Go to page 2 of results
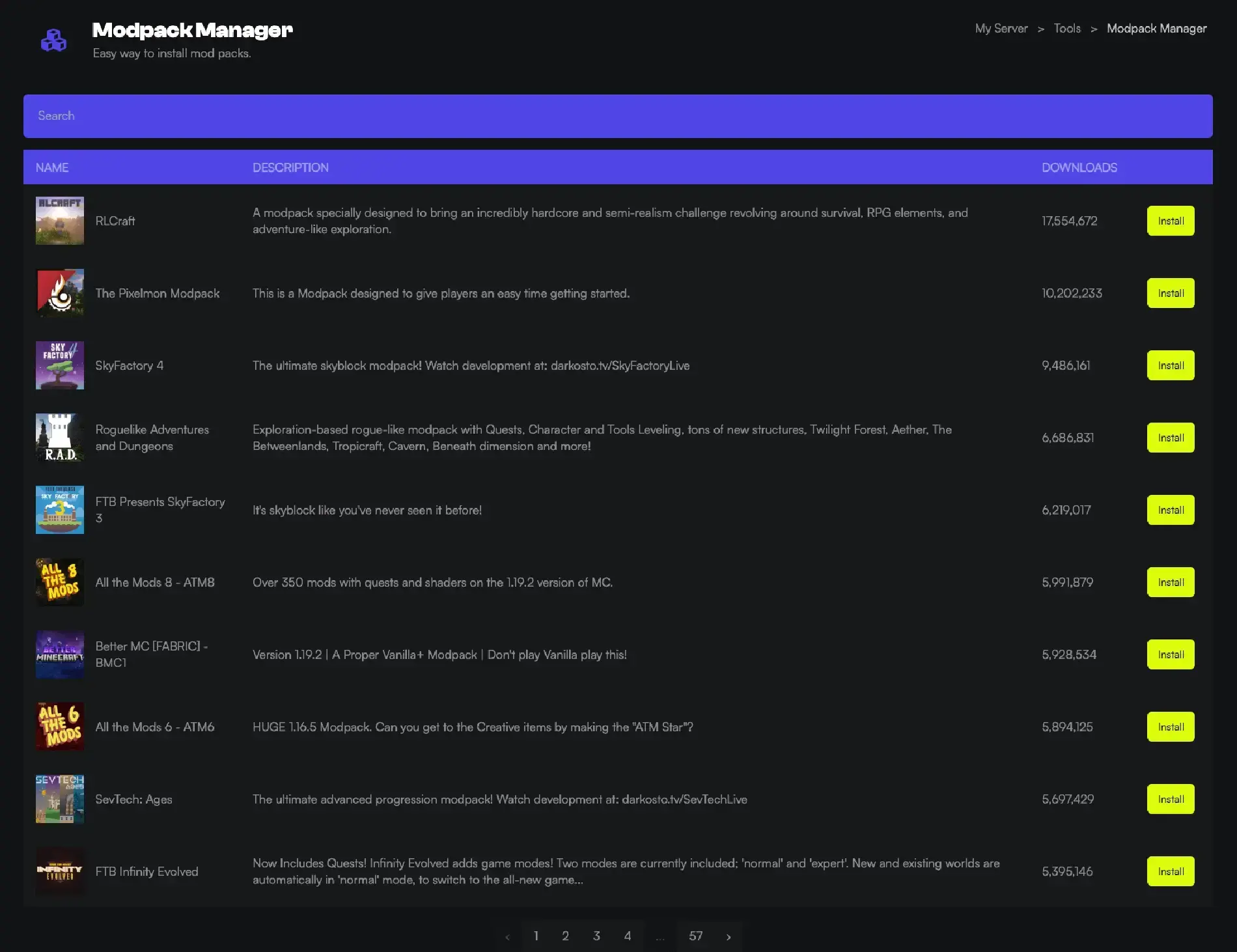 point(565,936)
